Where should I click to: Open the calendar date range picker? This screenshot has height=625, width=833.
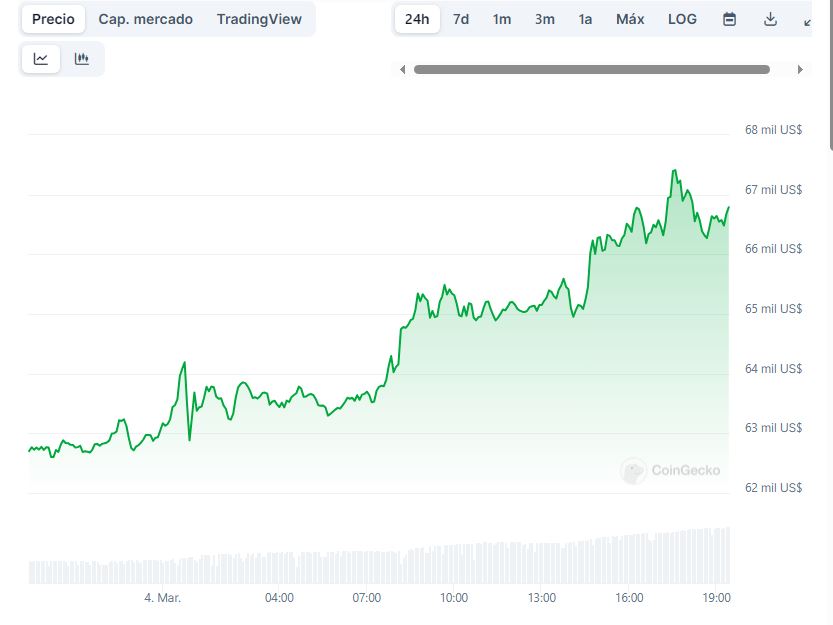(x=729, y=19)
